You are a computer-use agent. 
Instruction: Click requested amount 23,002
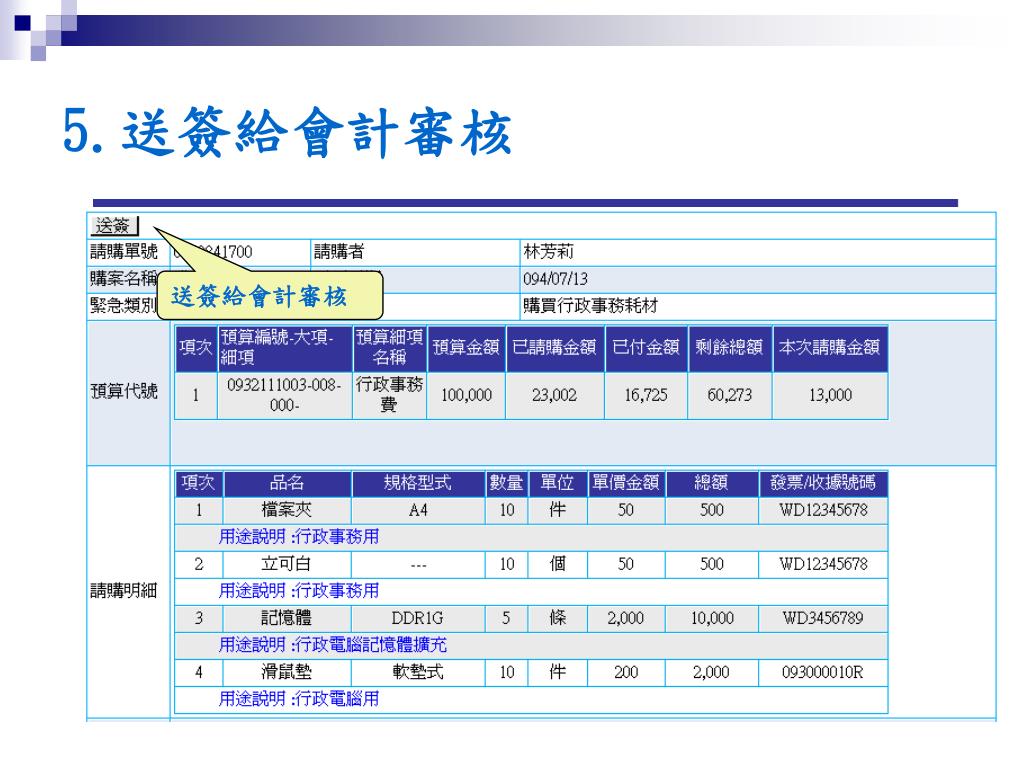(x=554, y=395)
